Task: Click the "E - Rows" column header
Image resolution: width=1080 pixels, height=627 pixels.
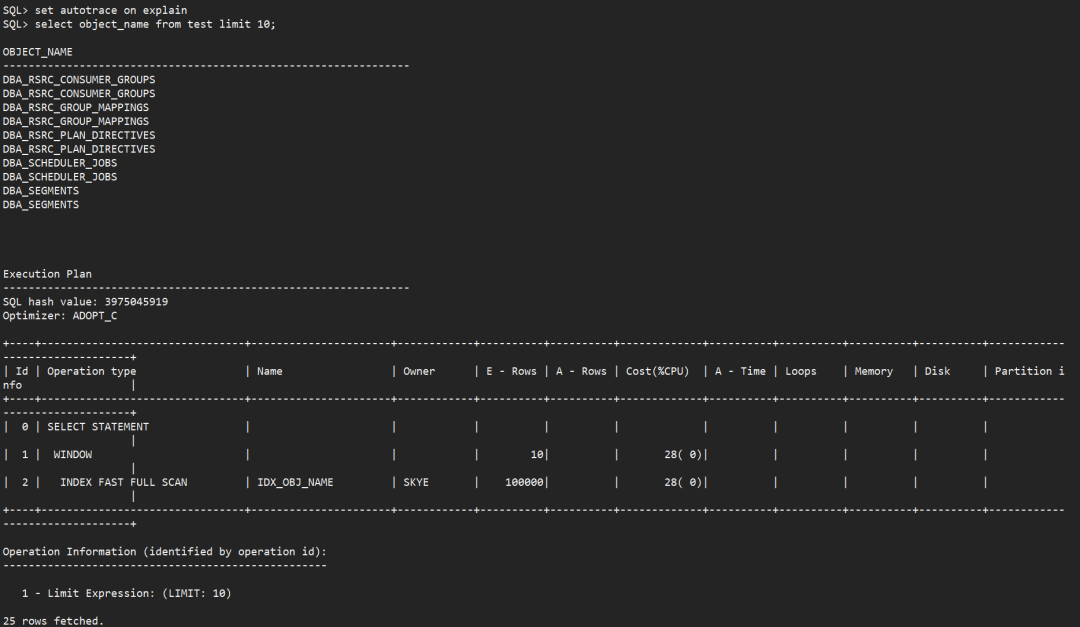Action: 511,371
